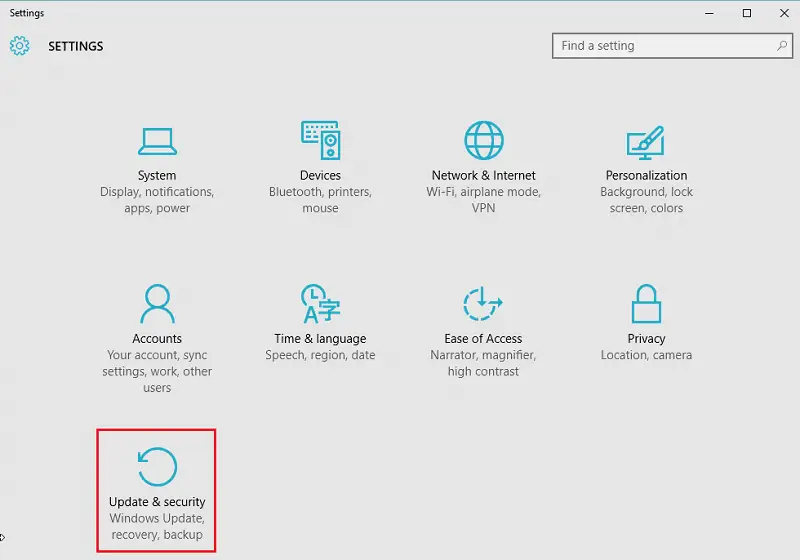This screenshot has width=800, height=560.
Task: Open the System laptop icon
Action: point(157,141)
